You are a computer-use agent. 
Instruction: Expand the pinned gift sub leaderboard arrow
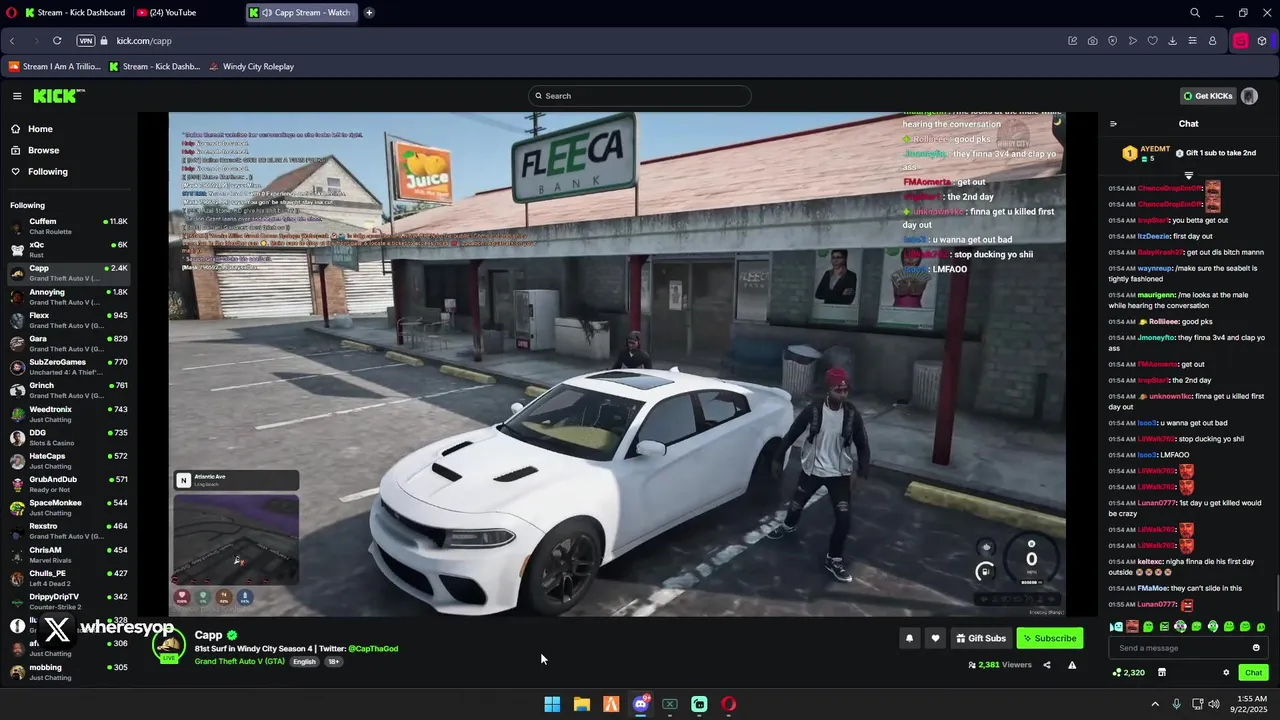[x=1189, y=175]
